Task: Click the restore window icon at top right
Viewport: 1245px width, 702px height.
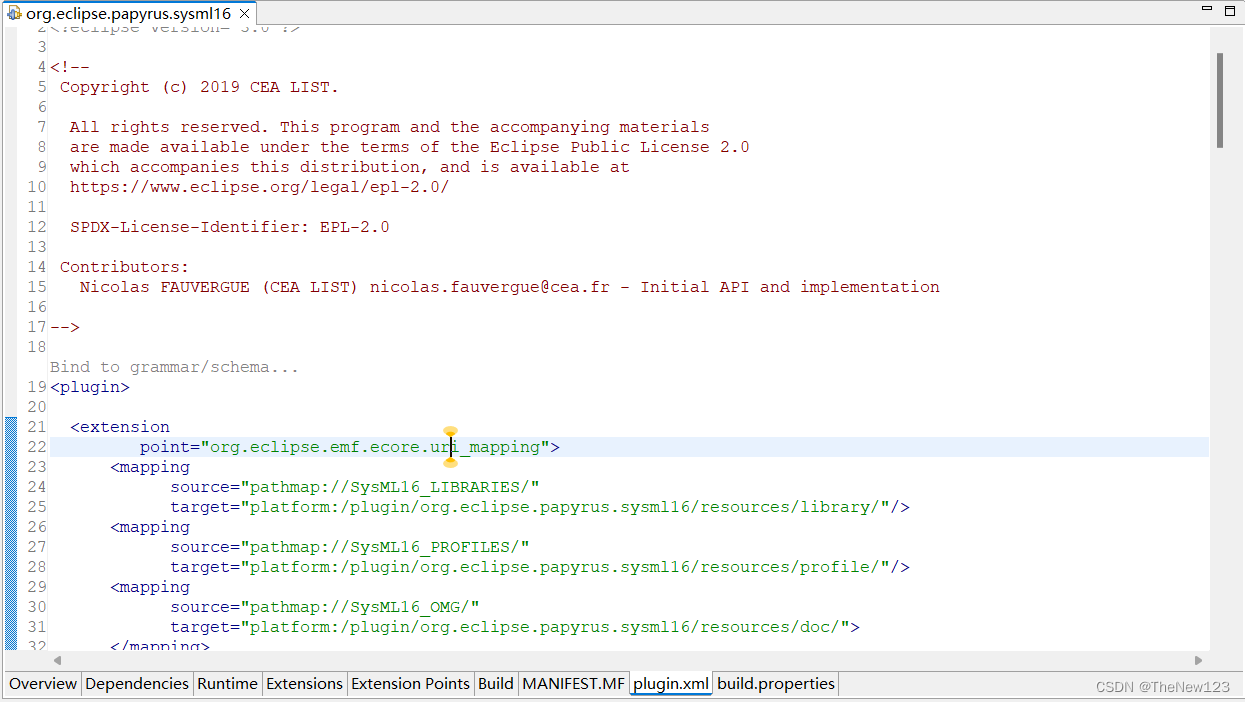Action: [1231, 9]
